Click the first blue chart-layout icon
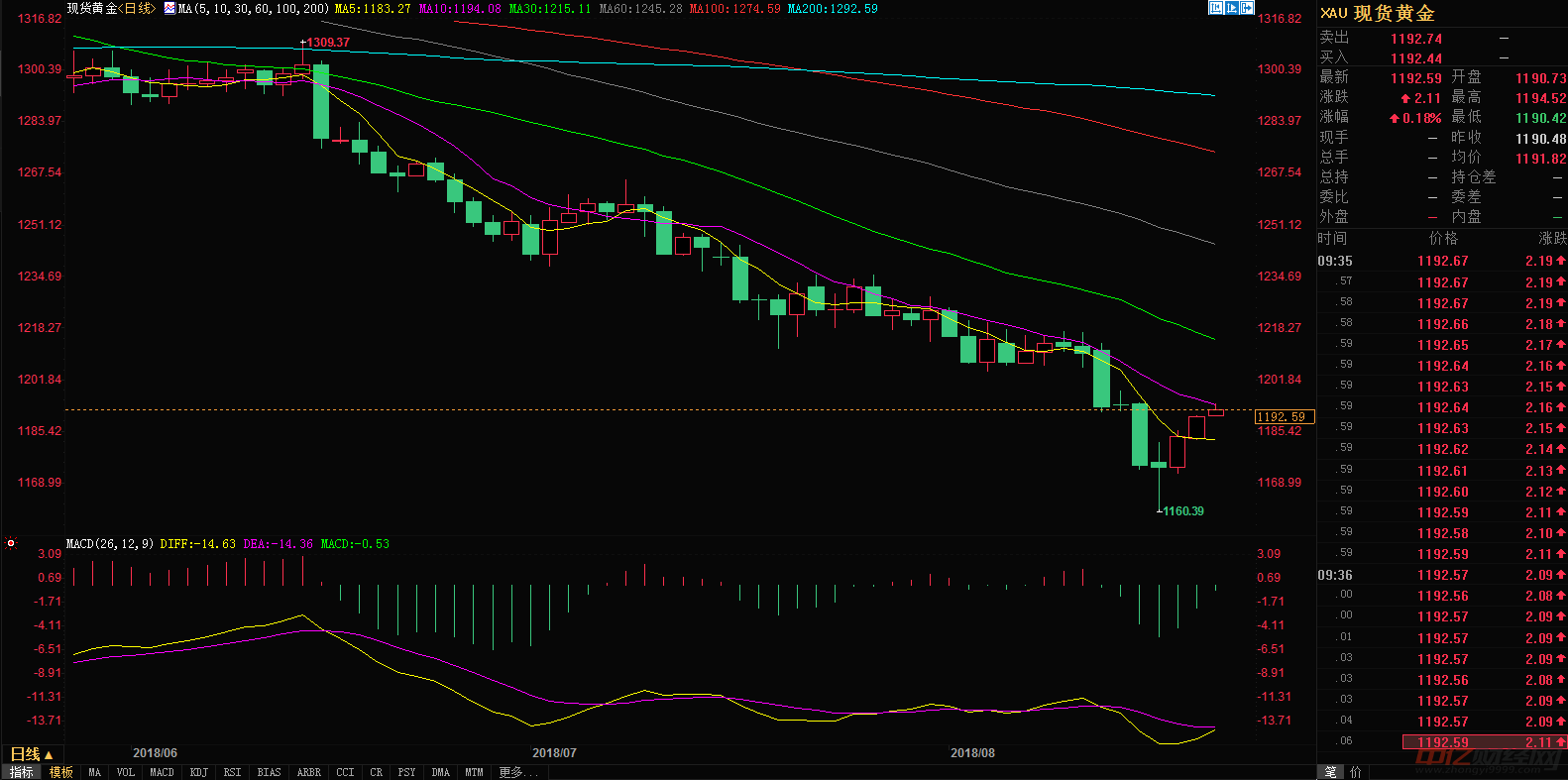 (1215, 8)
